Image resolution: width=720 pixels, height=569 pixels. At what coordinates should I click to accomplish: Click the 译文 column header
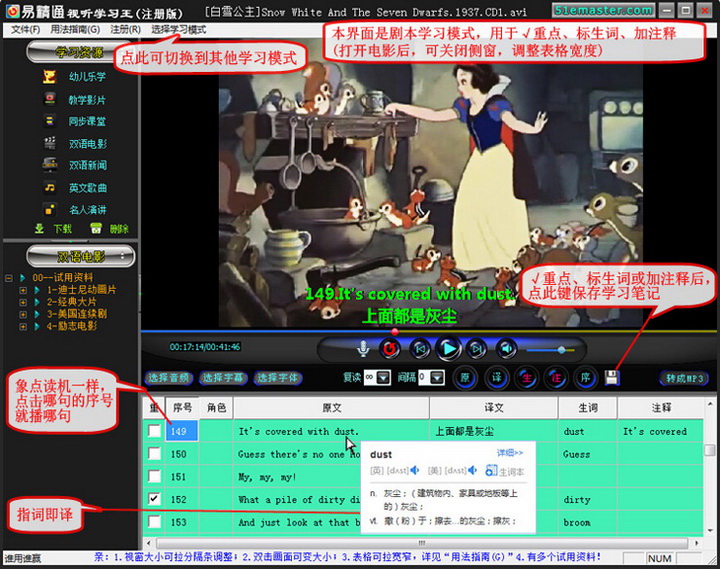pyautogui.click(x=494, y=407)
